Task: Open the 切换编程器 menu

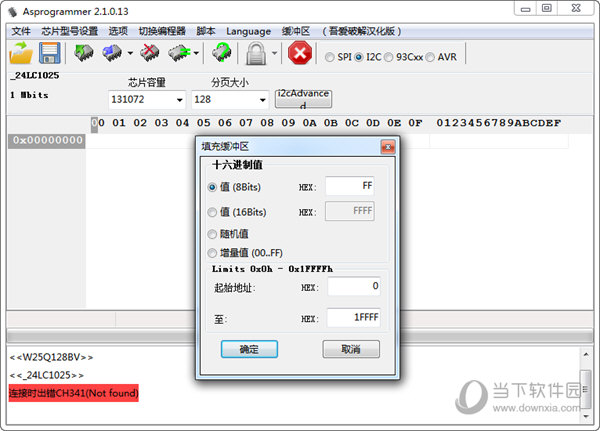Action: click(x=162, y=31)
